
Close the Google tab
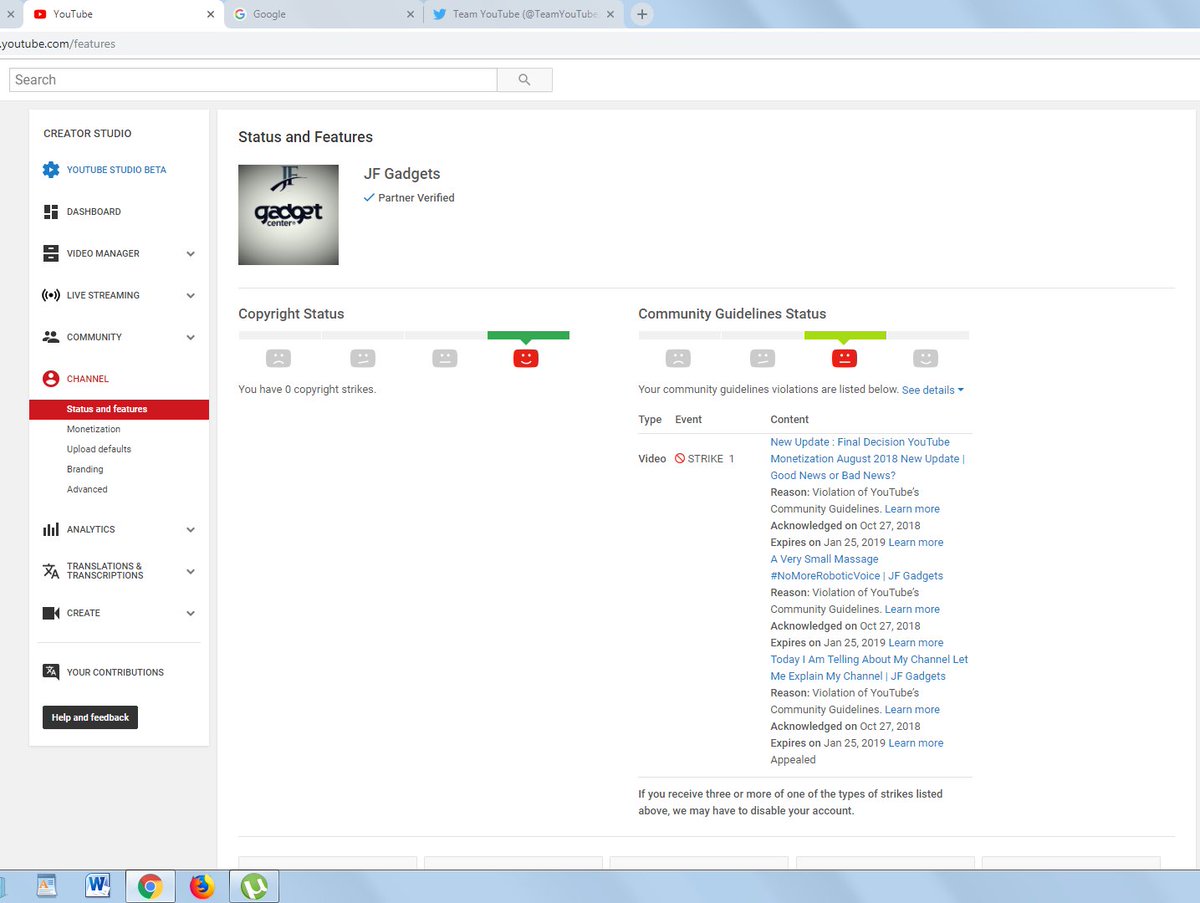click(410, 14)
